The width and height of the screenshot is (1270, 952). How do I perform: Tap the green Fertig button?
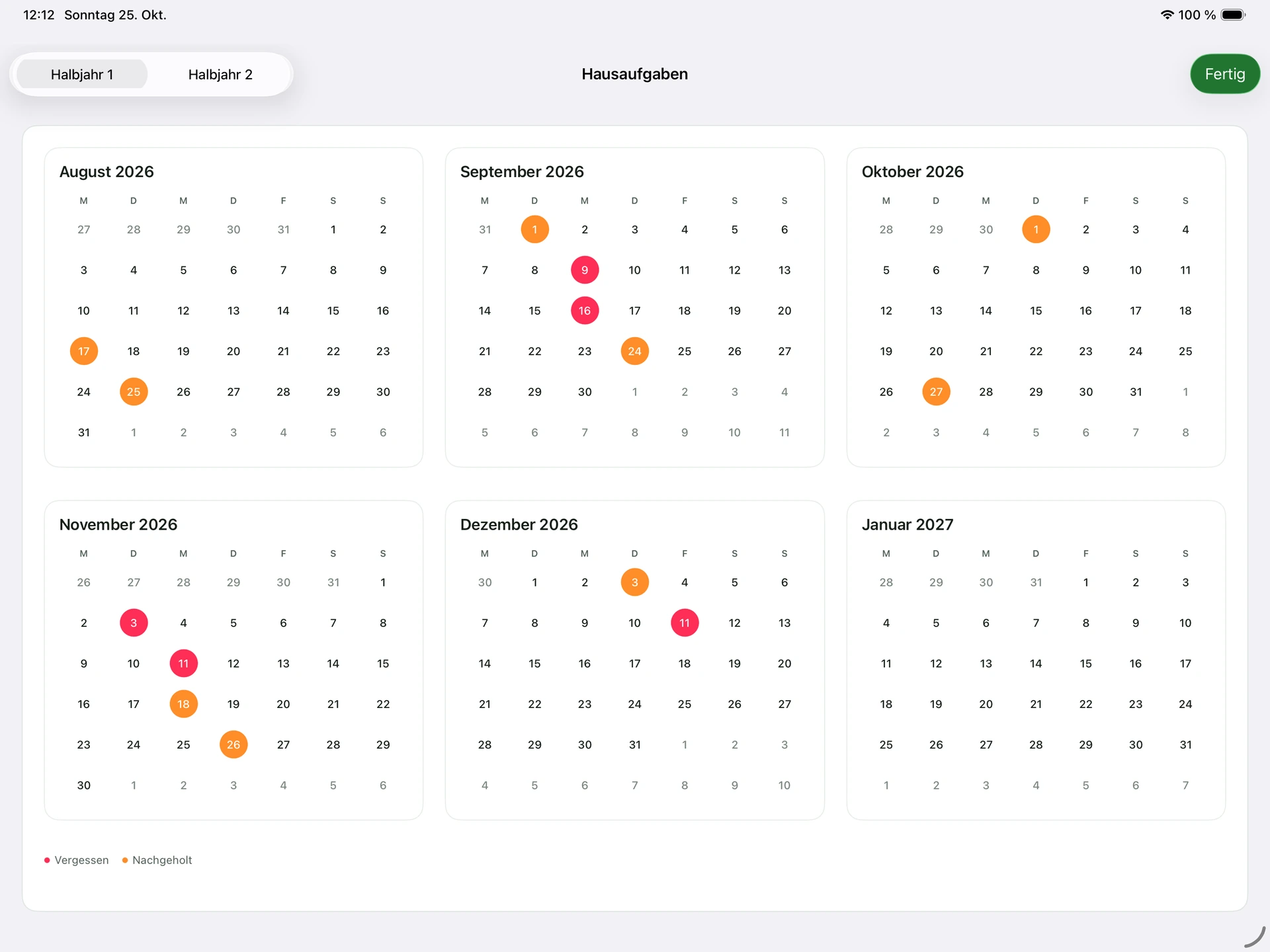click(x=1225, y=74)
